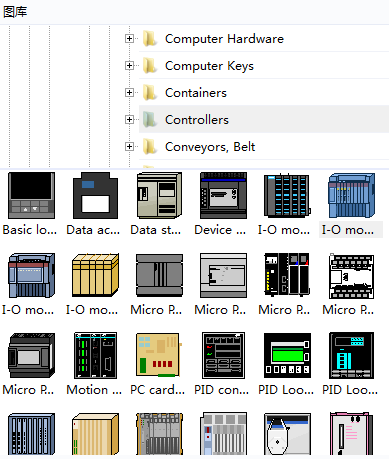Select the blue I-O mo... symbol with red stripe
389x459 pixels.
click(31, 275)
